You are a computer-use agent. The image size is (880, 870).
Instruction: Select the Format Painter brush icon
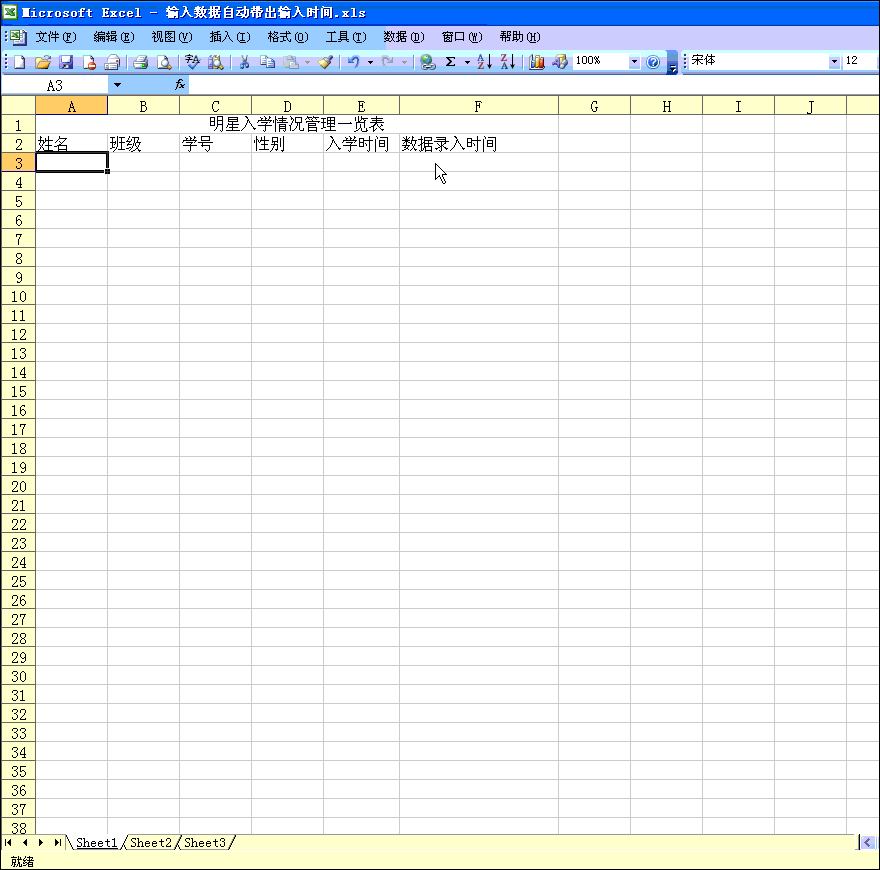[325, 62]
